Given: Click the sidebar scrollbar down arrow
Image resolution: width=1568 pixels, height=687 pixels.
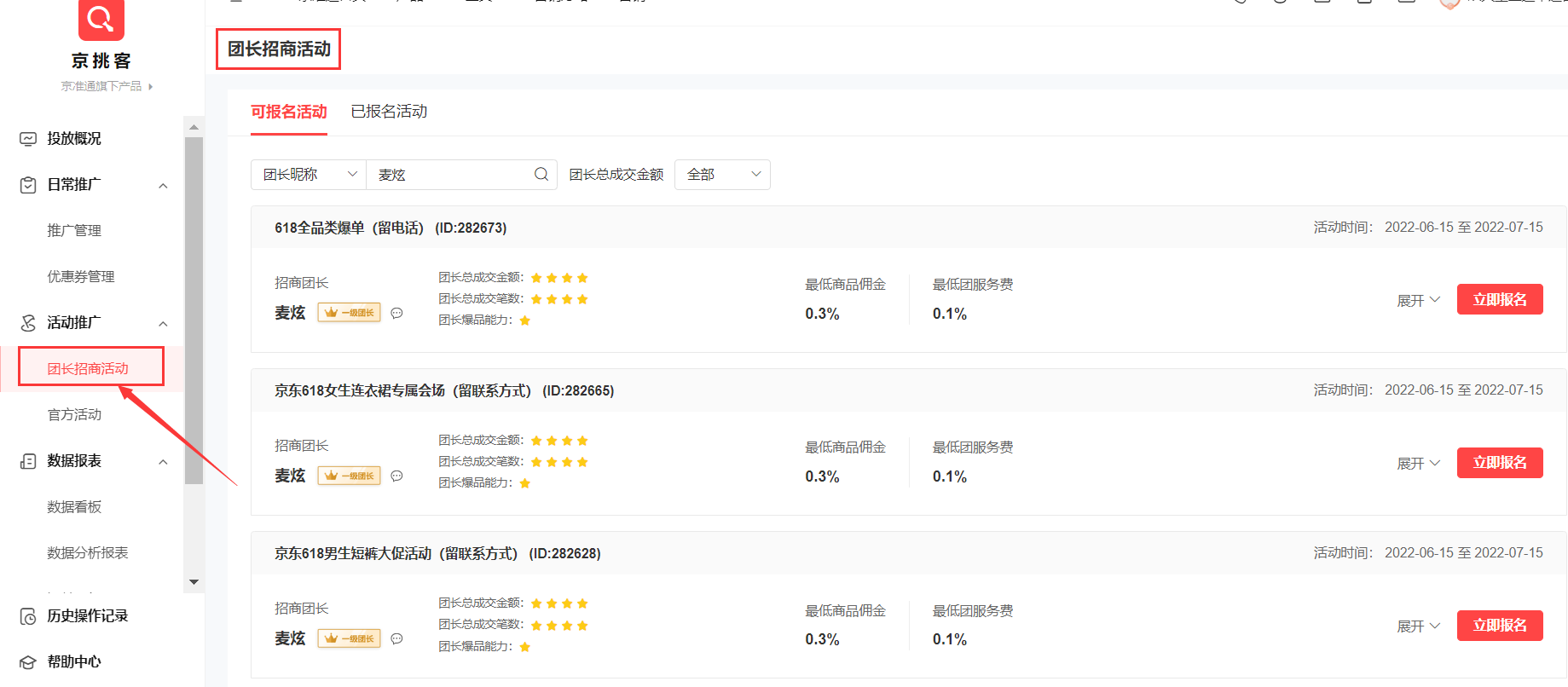Looking at the screenshot, I should point(194,582).
